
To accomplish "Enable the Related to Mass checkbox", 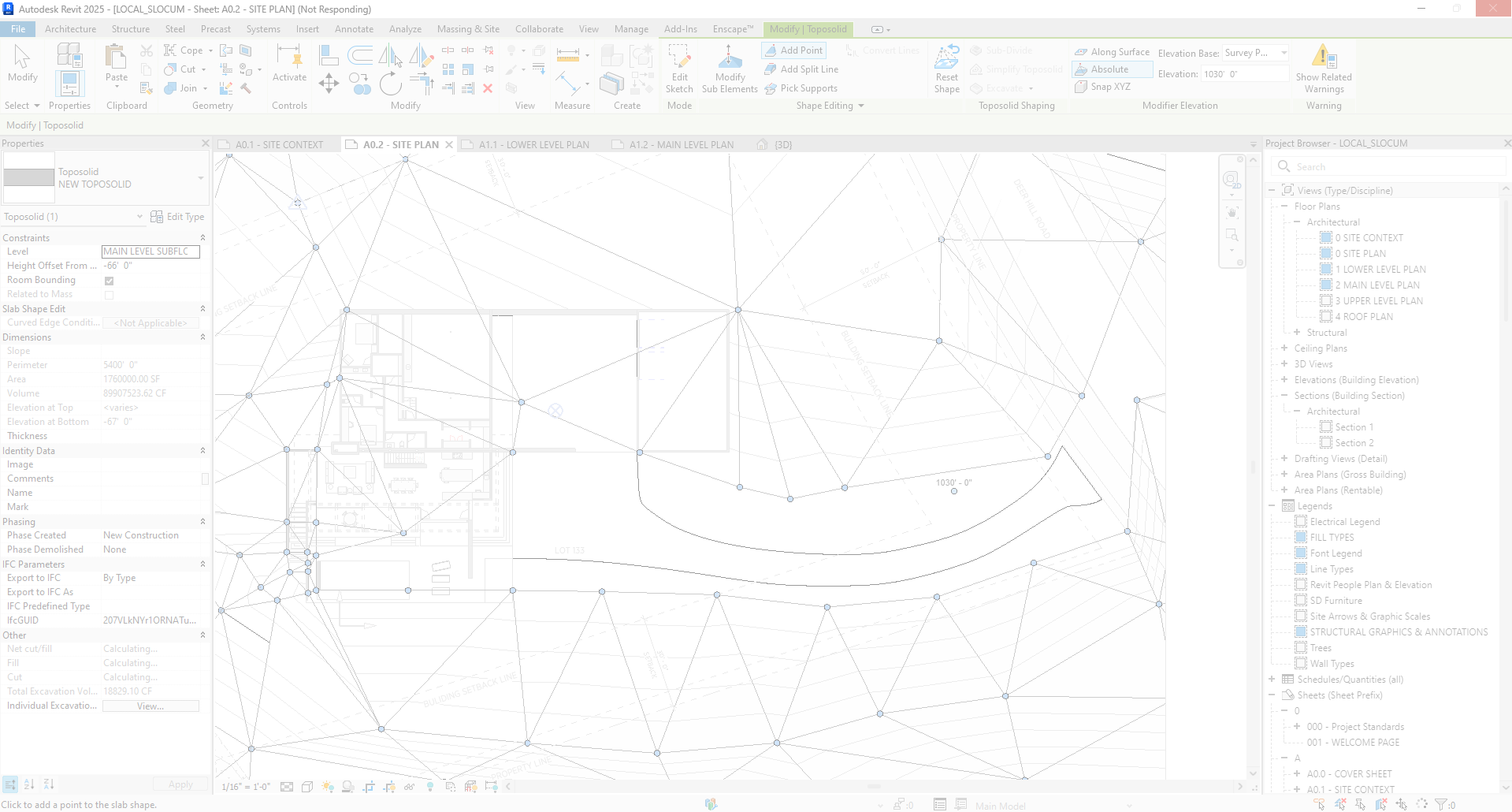I will click(109, 294).
